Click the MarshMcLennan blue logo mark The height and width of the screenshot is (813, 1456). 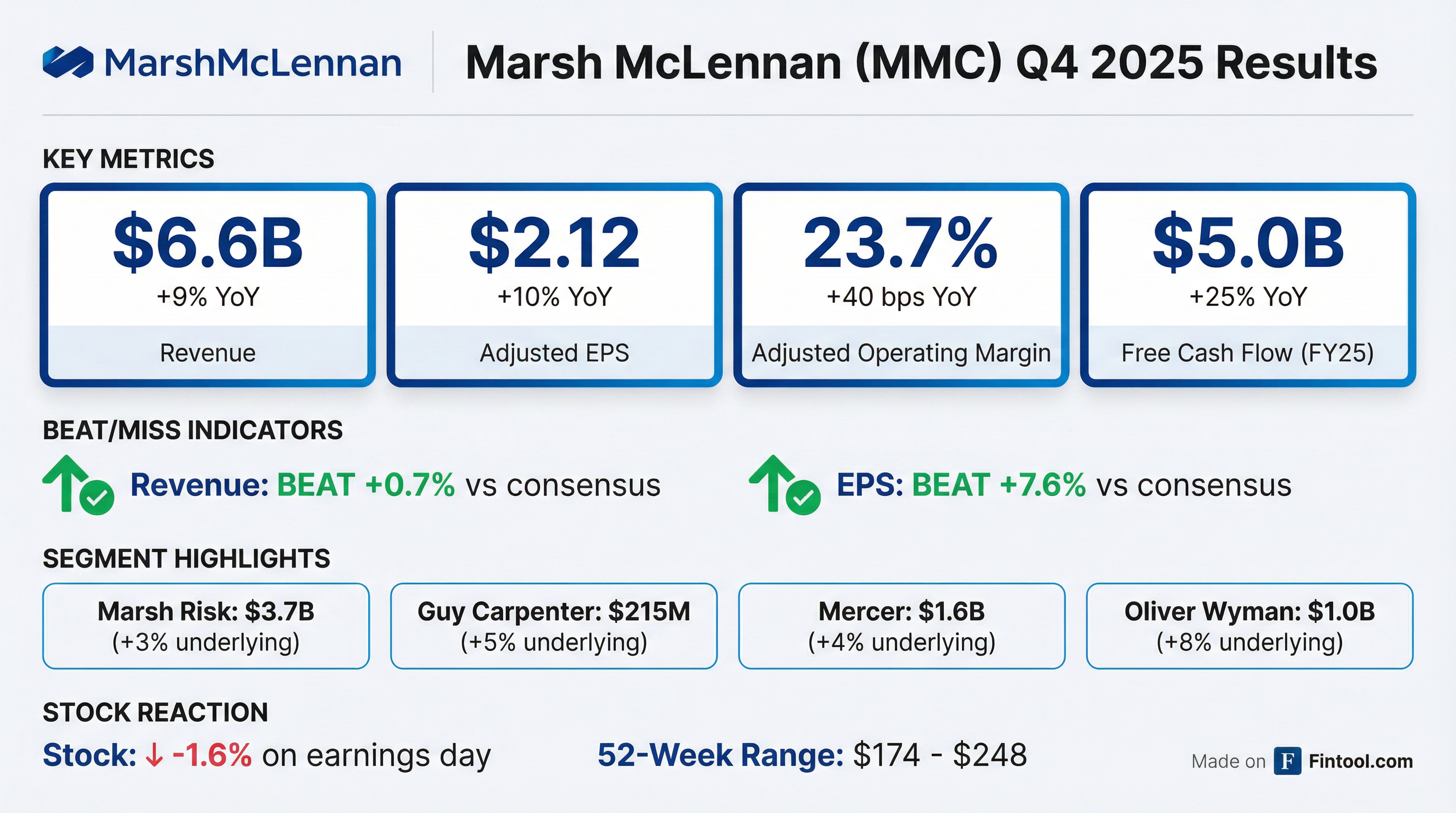click(x=68, y=61)
